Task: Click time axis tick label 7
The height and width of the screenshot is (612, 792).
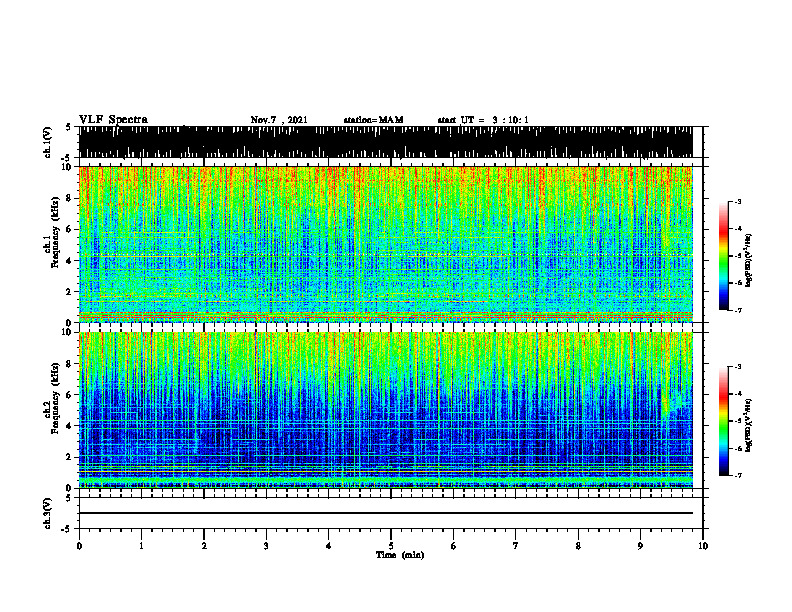Action: click(516, 546)
